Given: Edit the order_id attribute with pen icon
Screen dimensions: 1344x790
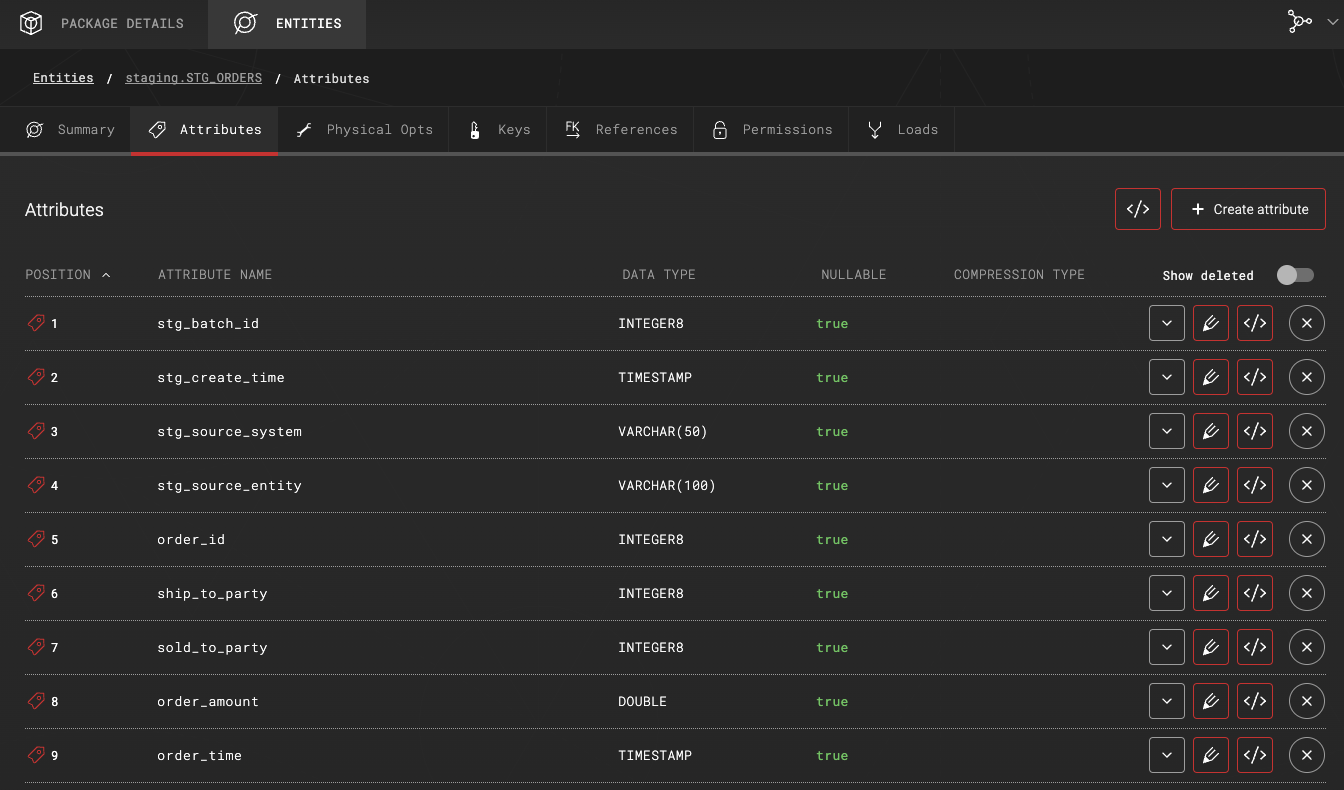Looking at the screenshot, I should tap(1211, 540).
